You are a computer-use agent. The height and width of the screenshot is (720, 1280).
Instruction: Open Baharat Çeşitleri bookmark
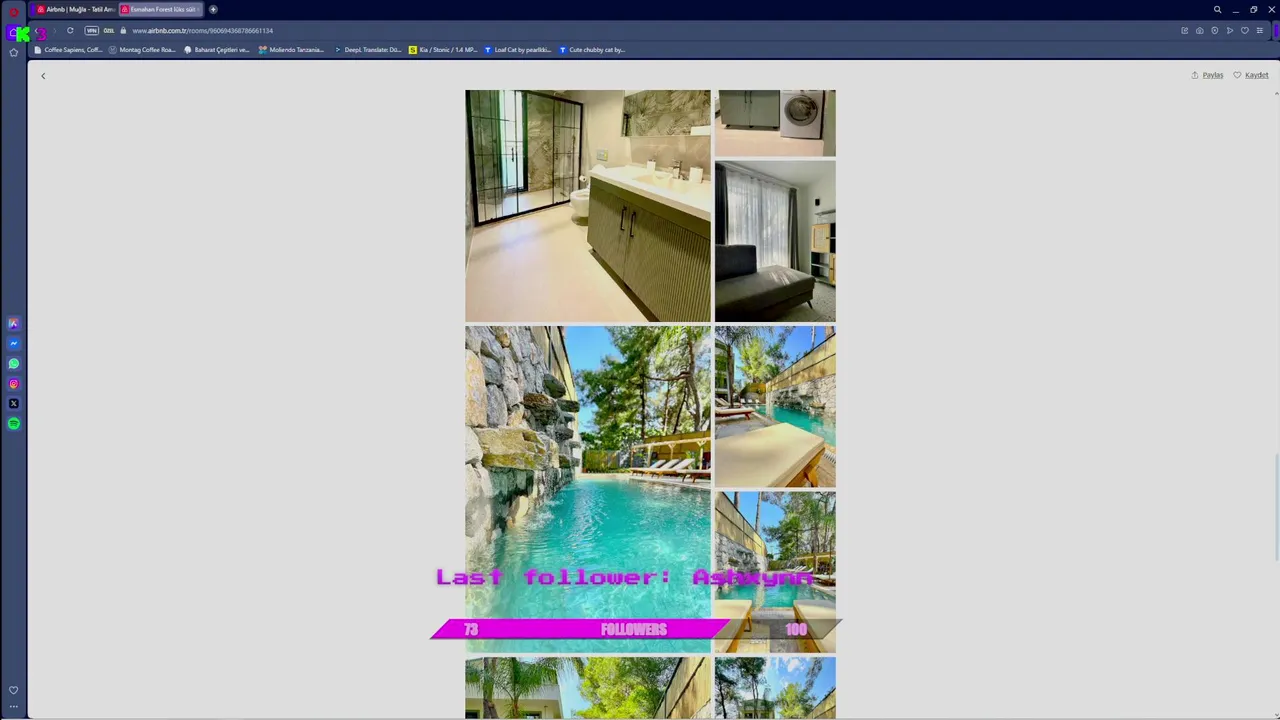(x=217, y=49)
